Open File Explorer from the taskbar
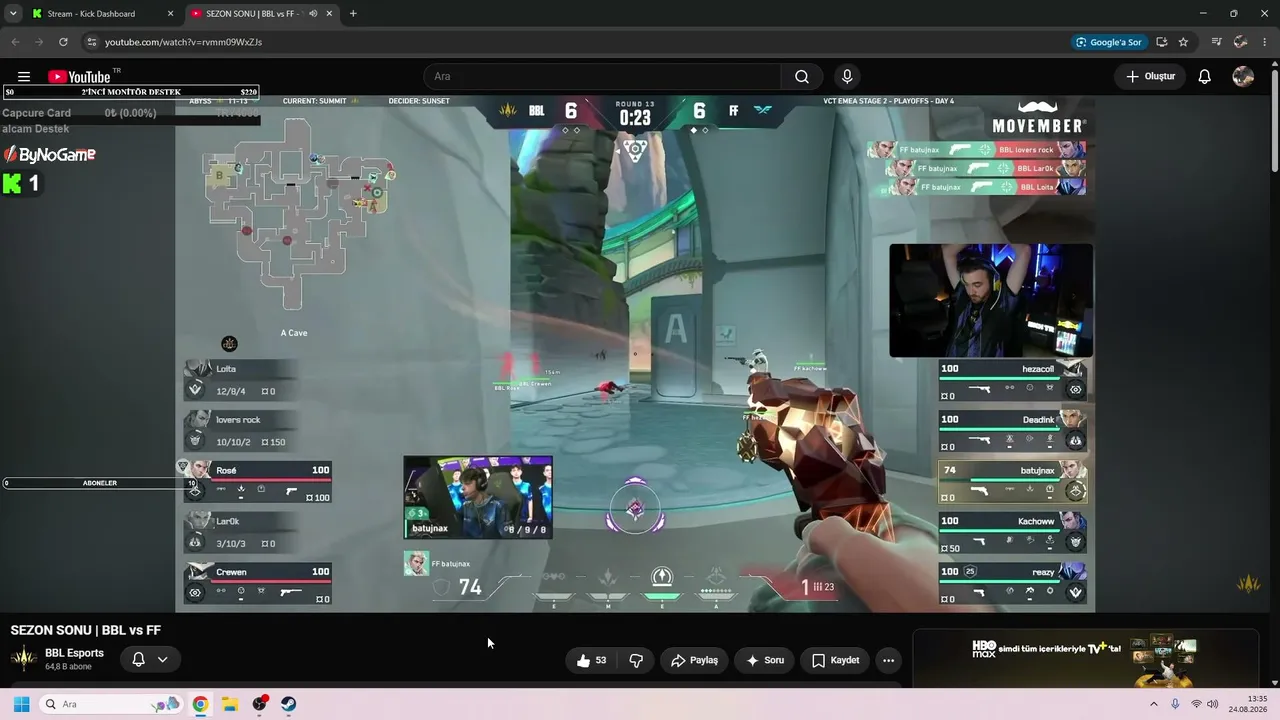 (x=229, y=704)
